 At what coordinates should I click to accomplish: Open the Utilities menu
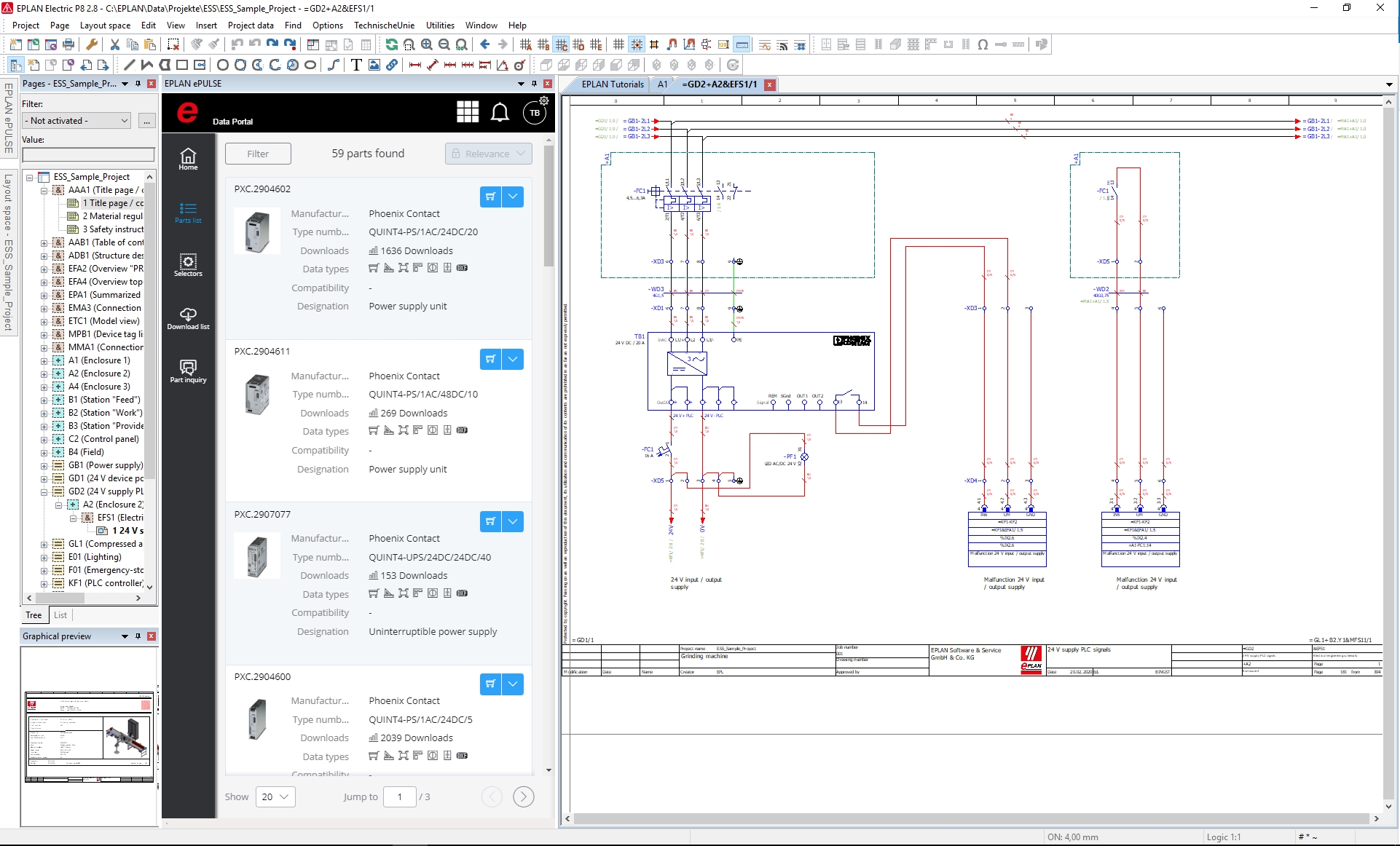[x=440, y=25]
